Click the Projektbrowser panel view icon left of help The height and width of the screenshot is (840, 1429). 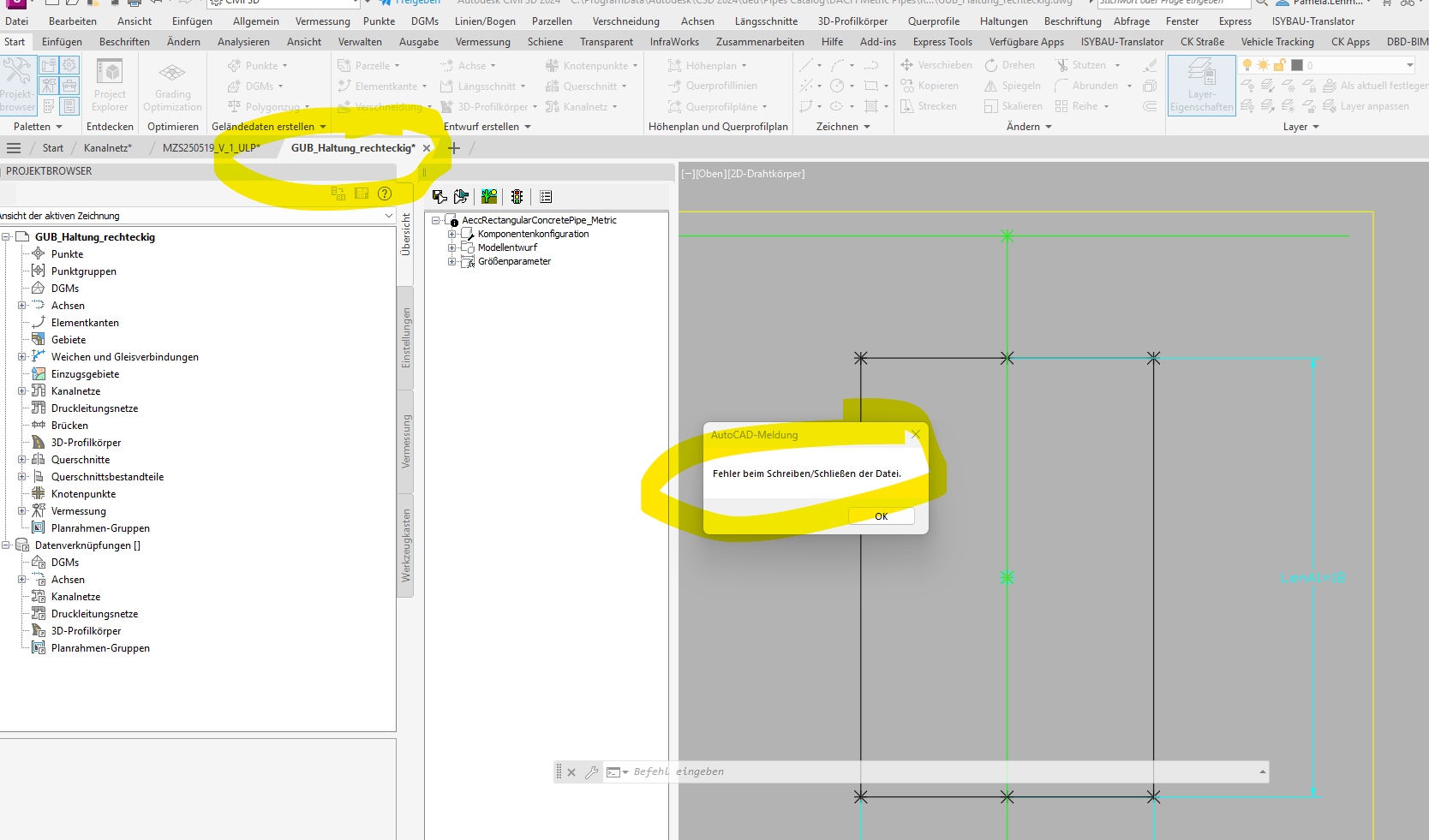(362, 194)
